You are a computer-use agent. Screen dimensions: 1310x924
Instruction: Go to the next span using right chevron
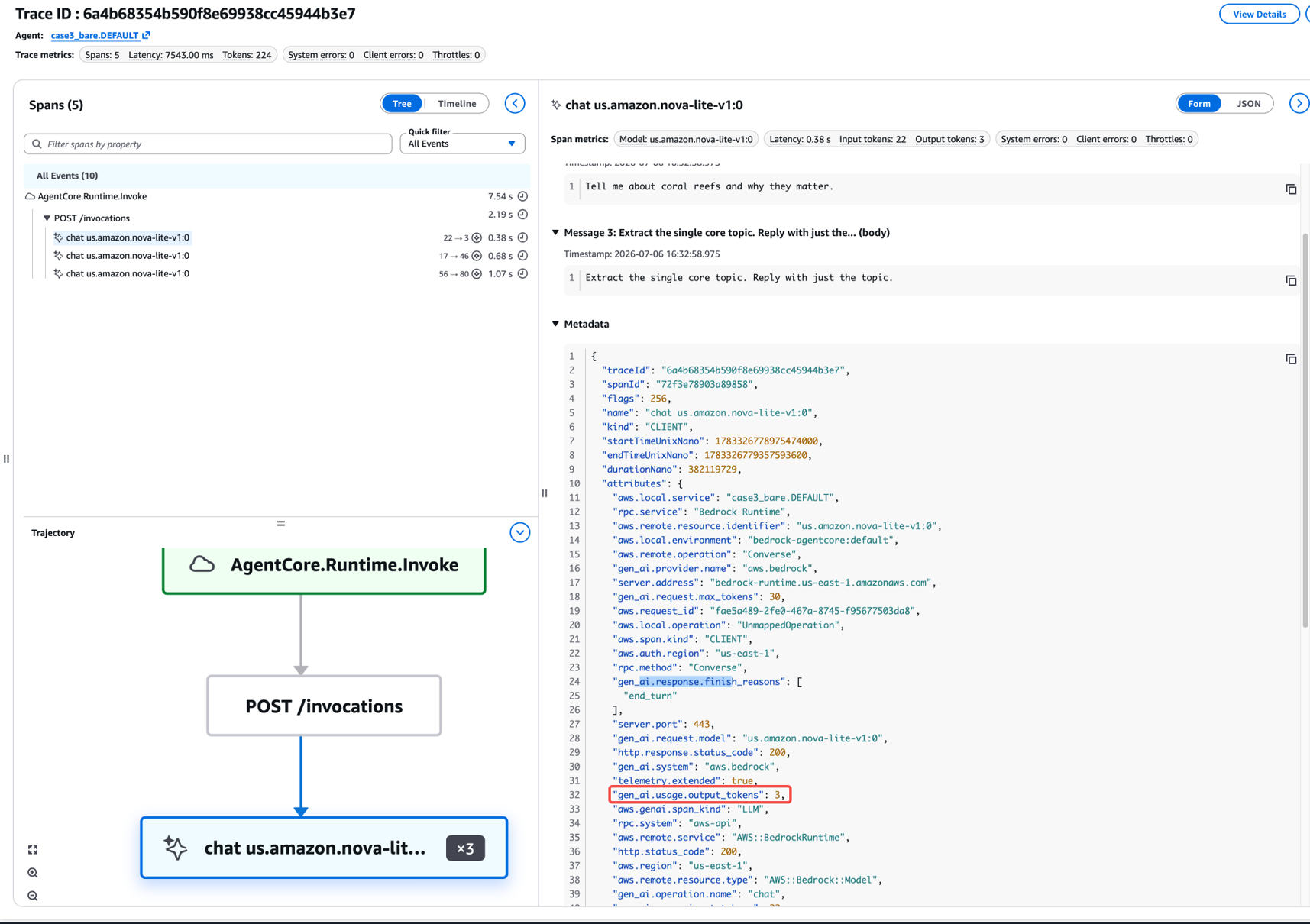tap(1299, 104)
